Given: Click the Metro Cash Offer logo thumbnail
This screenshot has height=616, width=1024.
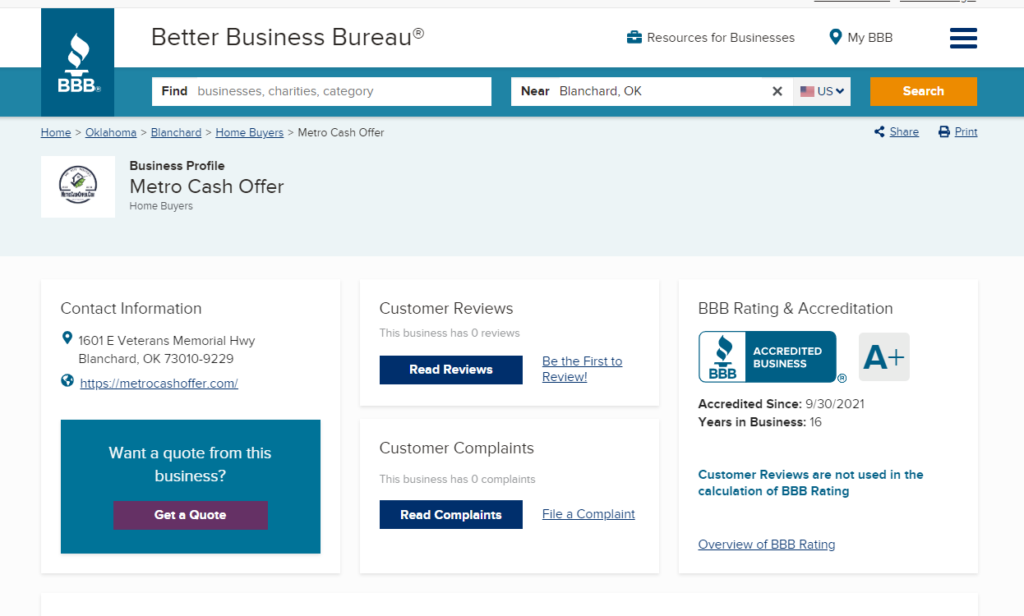Looking at the screenshot, I should click(x=78, y=186).
